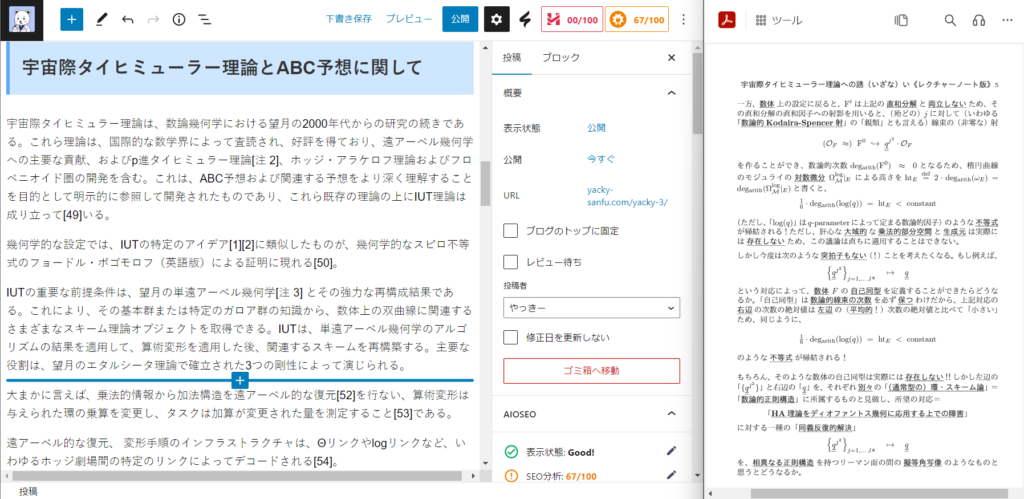The height and width of the screenshot is (499, 1024).
Task: Check the レビュー待ち checkbox
Action: click(511, 262)
